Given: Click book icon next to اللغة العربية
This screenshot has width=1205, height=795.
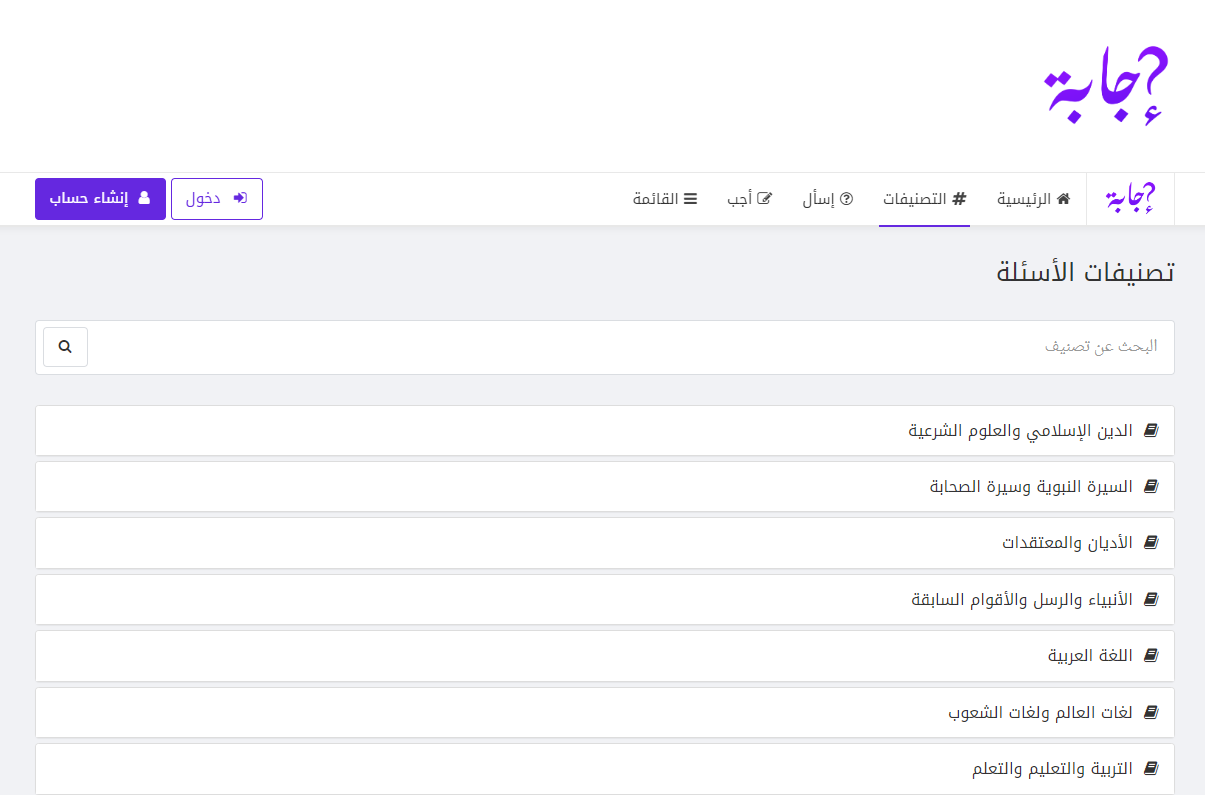Looking at the screenshot, I should [x=1151, y=656].
